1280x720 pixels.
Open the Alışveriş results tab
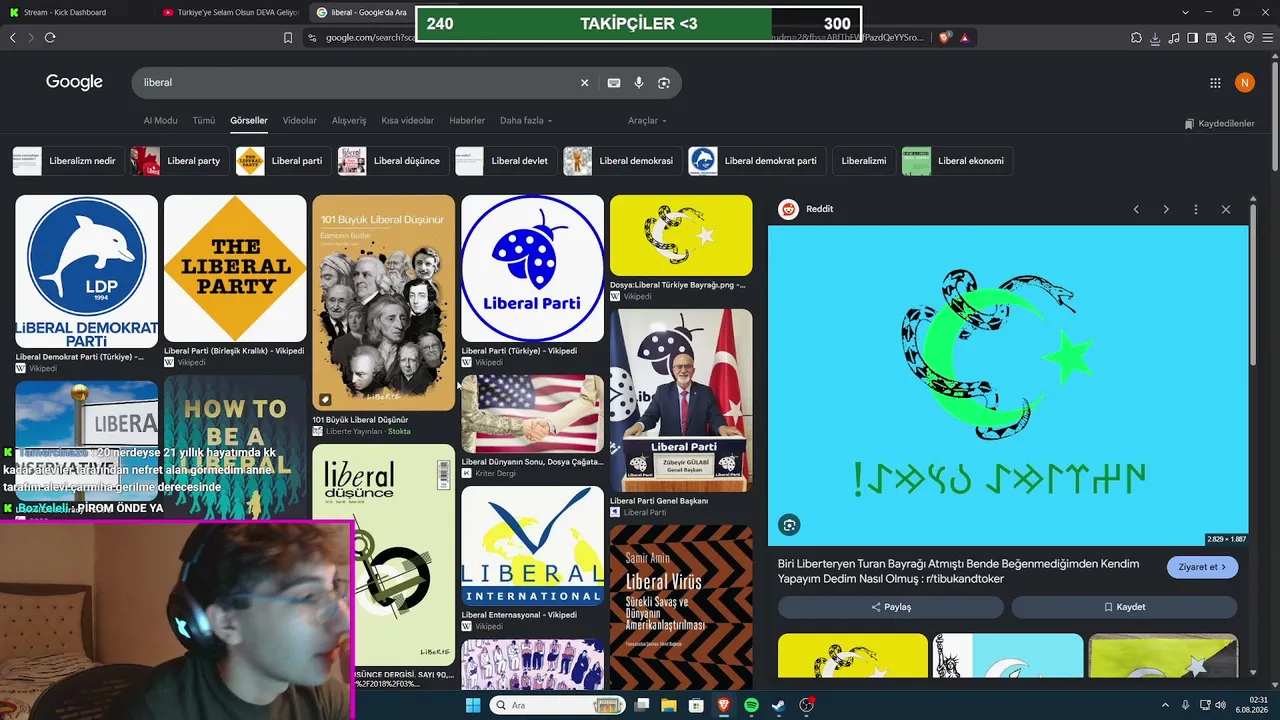tap(349, 121)
